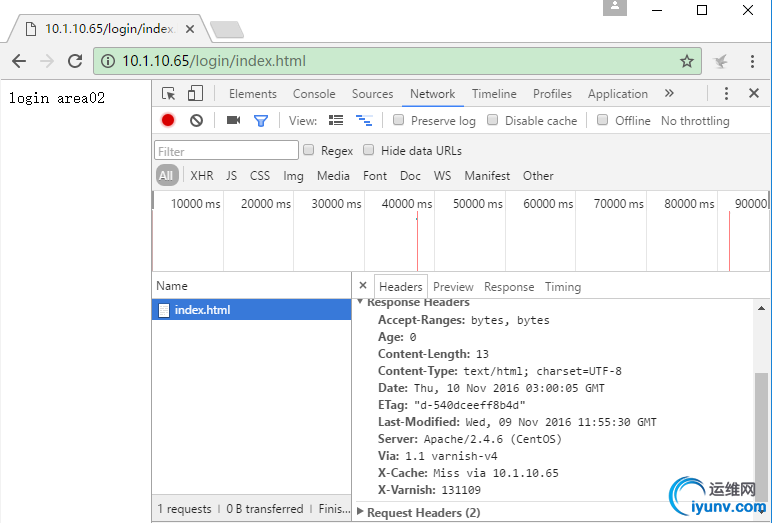
Task: Open DevTools customize three-dot menu
Action: pyautogui.click(x=726, y=94)
